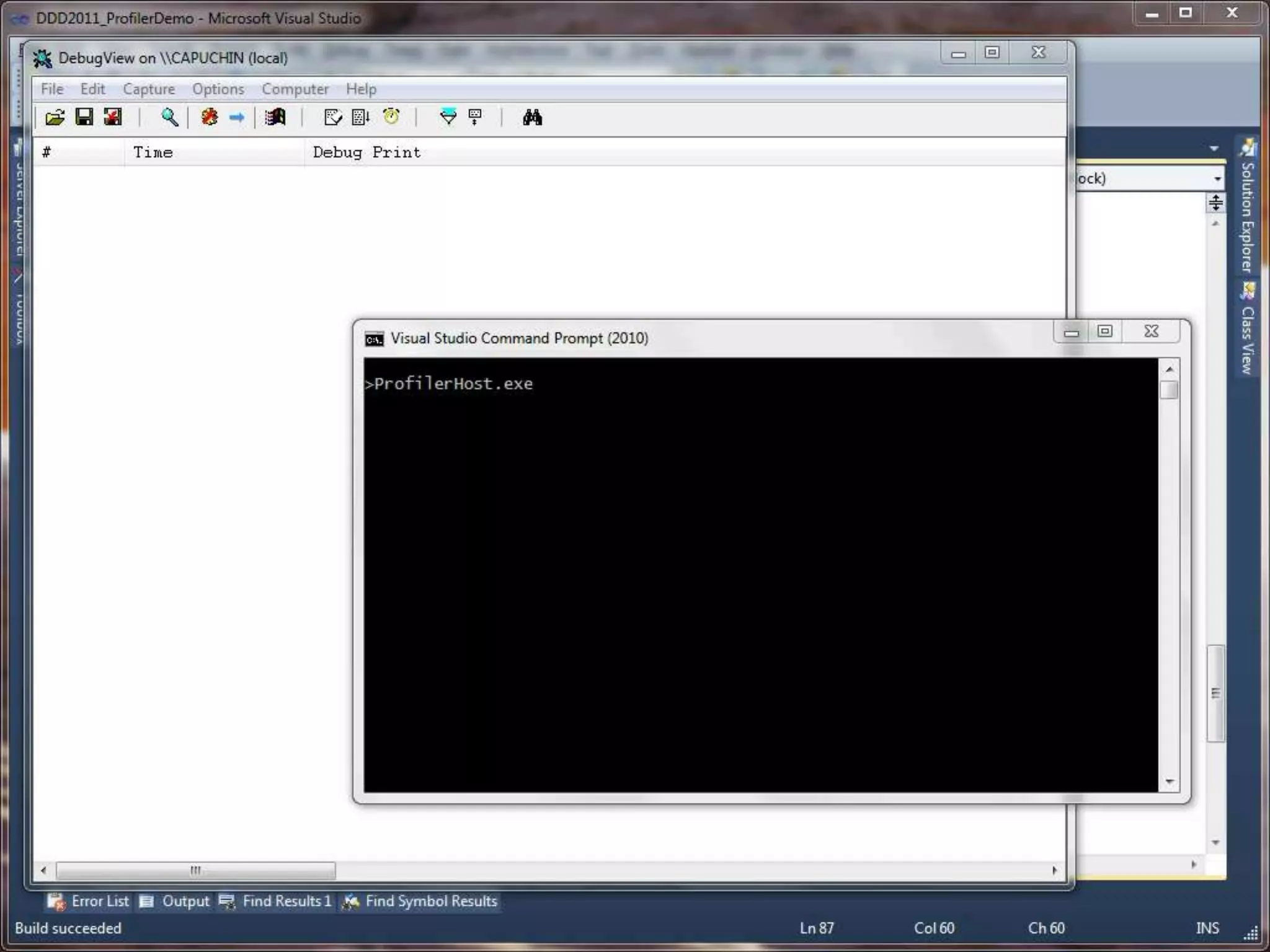Click the DebugView horizontal scrollbar thumb
Screen dimensions: 1270x952
195,870
